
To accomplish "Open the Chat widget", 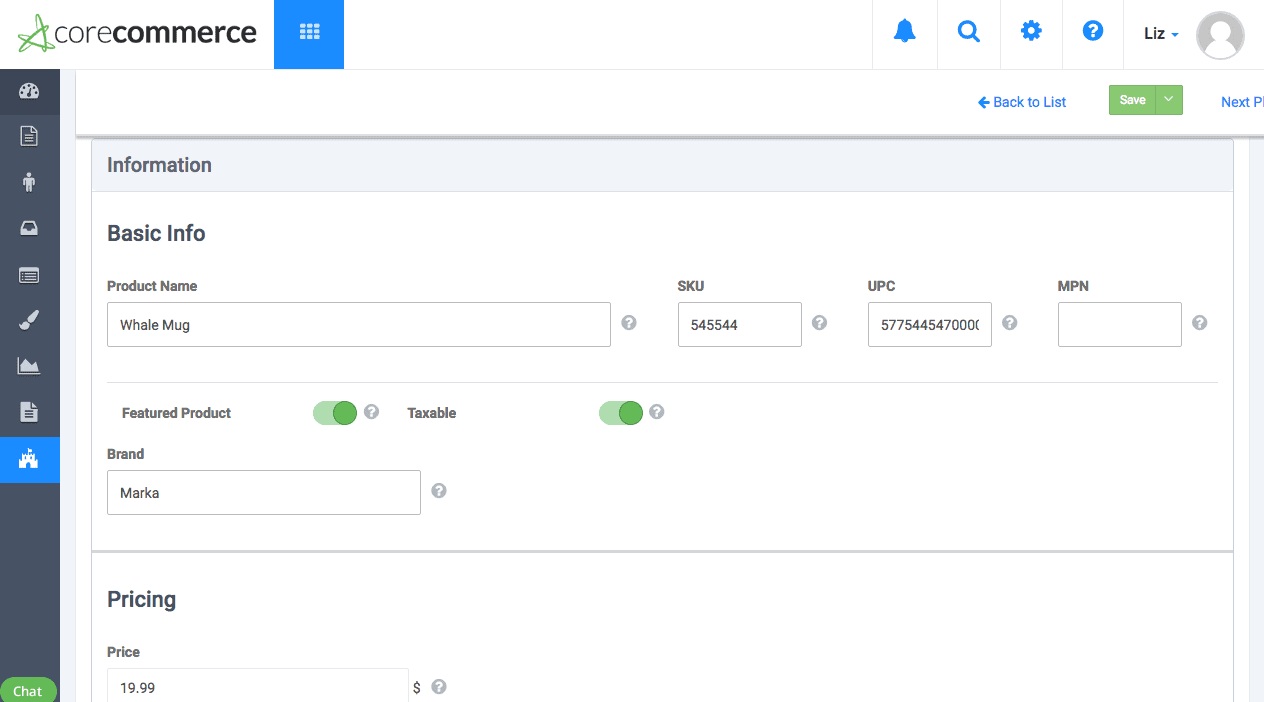I will click(28, 691).
